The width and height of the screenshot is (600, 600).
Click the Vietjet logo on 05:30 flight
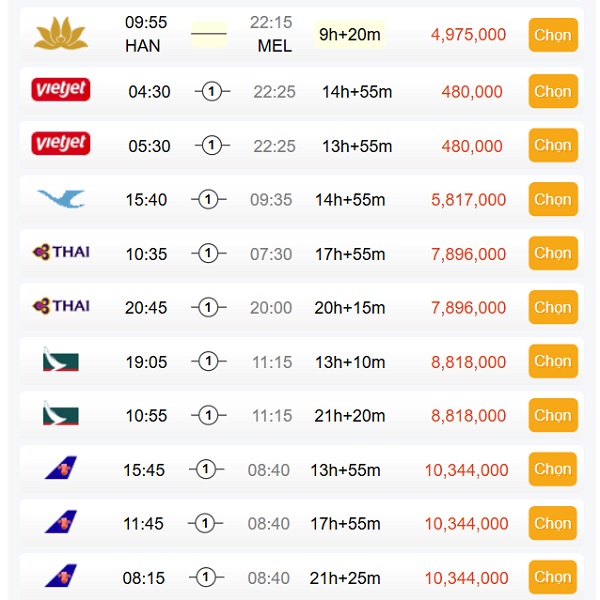pyautogui.click(x=61, y=143)
